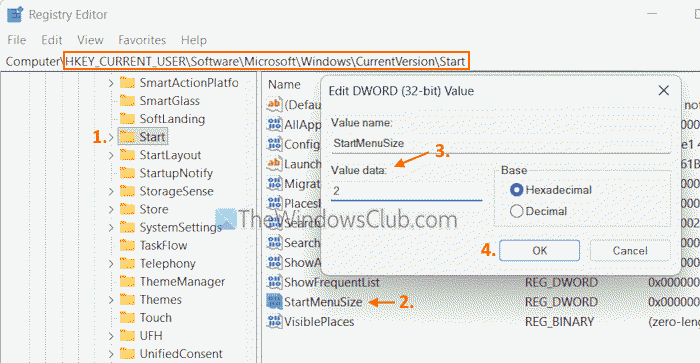Select the Start key folder icon
700x363 pixels.
click(127, 137)
